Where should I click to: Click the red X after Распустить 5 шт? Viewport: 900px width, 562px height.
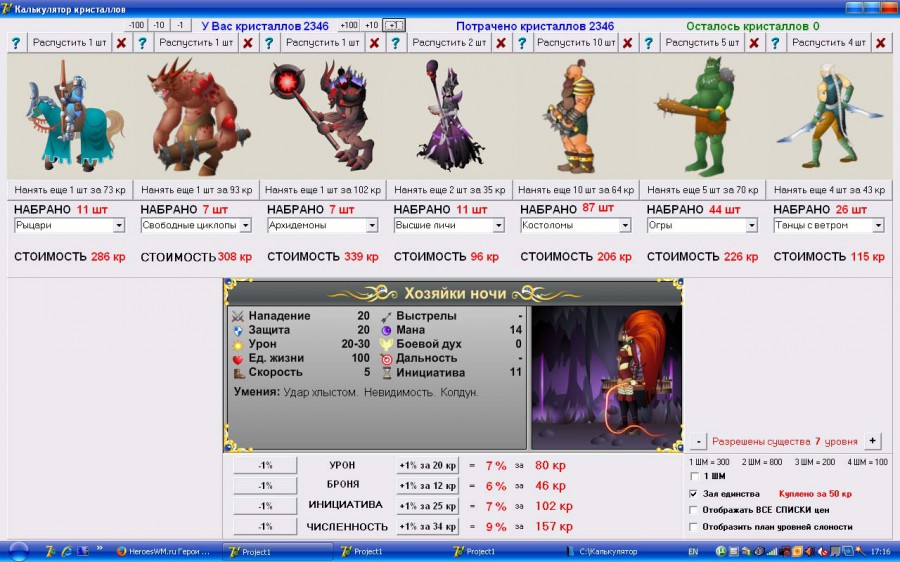pyautogui.click(x=754, y=43)
